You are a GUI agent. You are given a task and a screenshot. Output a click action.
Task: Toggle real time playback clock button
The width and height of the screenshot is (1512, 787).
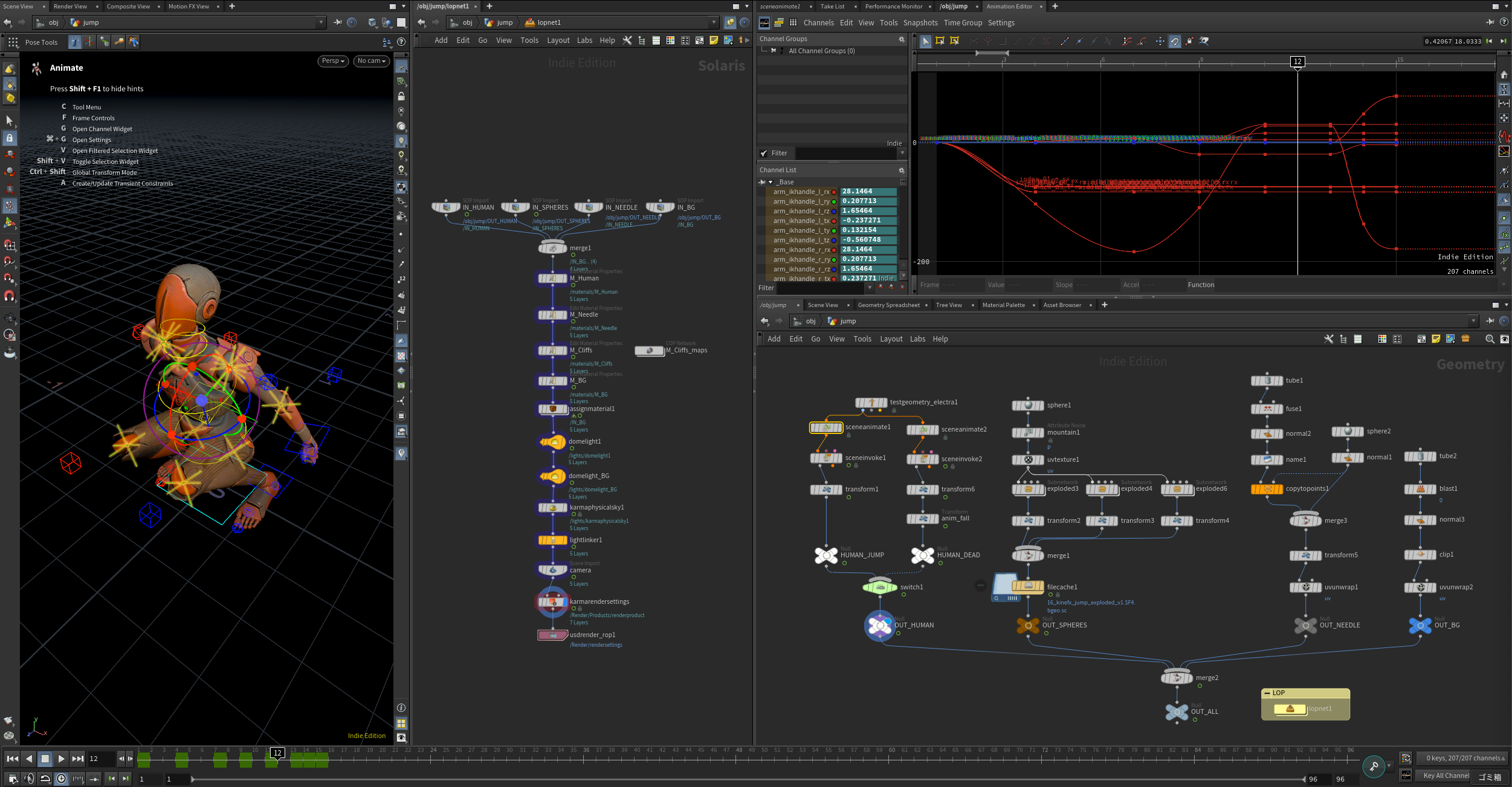[61, 779]
